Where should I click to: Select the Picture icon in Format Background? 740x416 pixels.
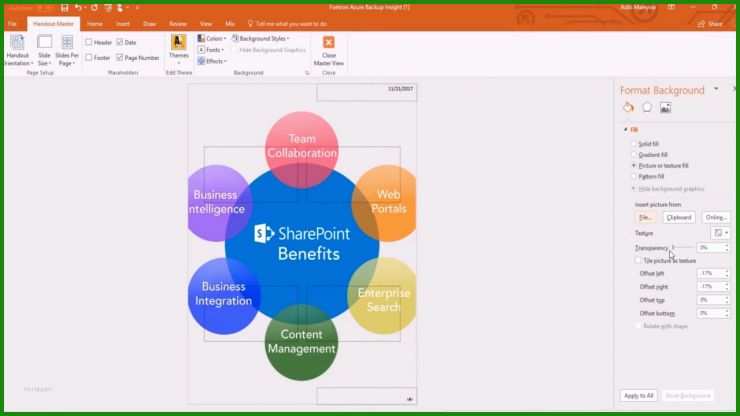[665, 108]
